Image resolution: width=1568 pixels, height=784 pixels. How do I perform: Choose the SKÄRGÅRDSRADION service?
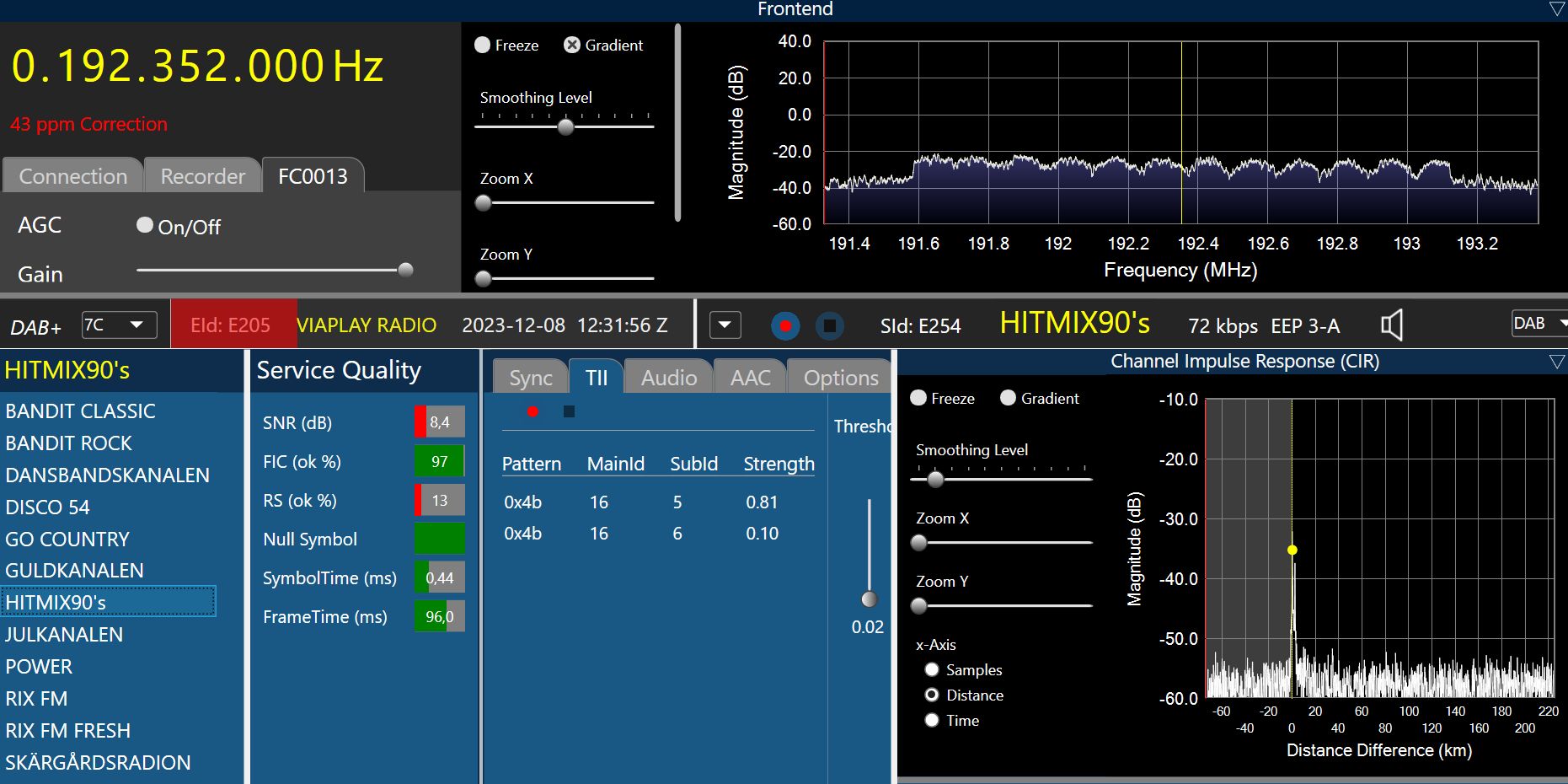[98, 762]
